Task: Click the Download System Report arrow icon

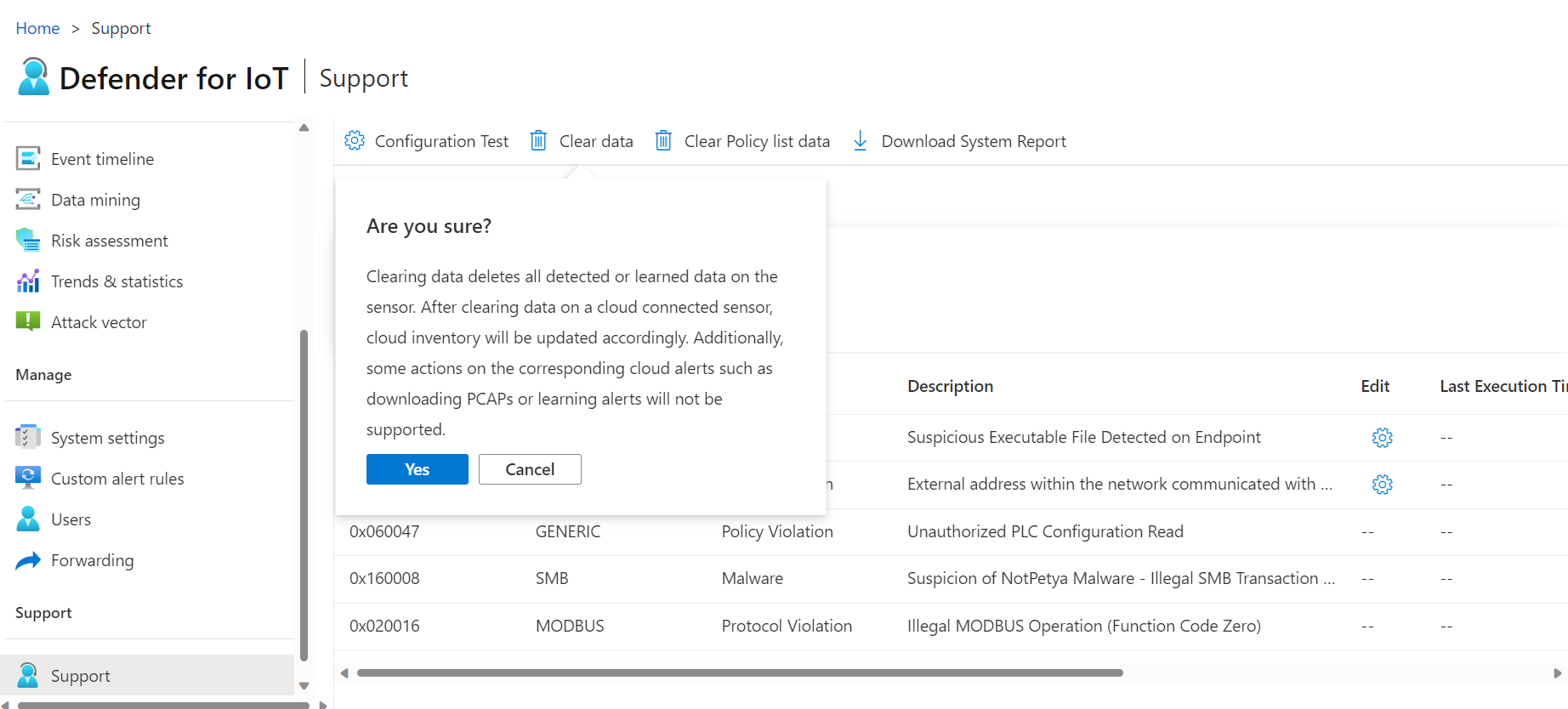Action: [861, 140]
